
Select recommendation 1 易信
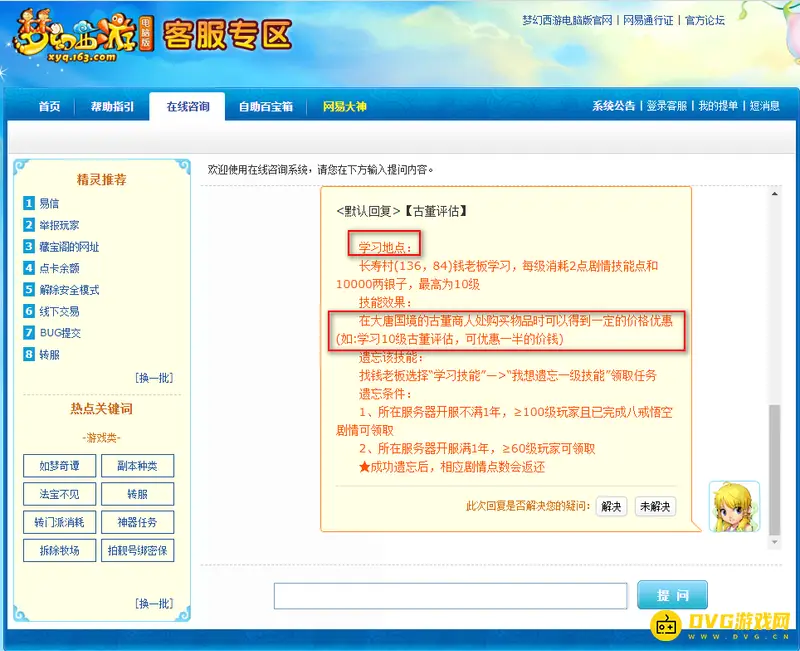[49, 203]
